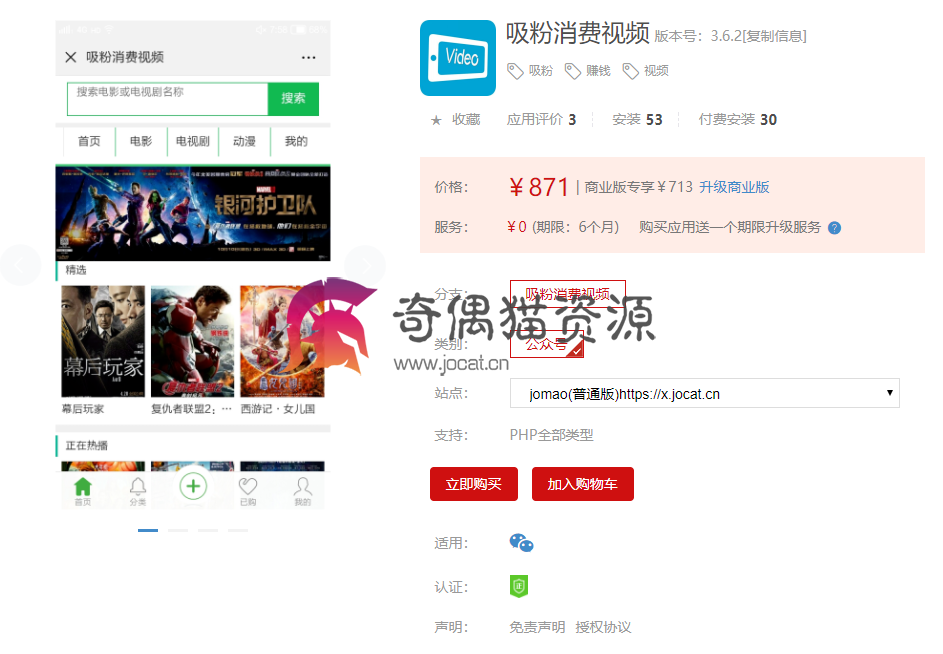Click the 立即购买 buy now button

point(474,484)
